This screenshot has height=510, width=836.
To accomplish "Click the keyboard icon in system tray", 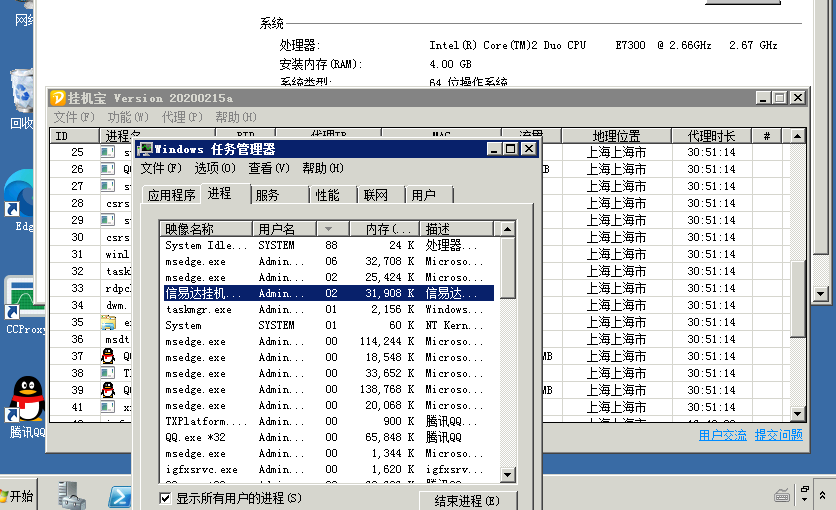I will (782, 496).
